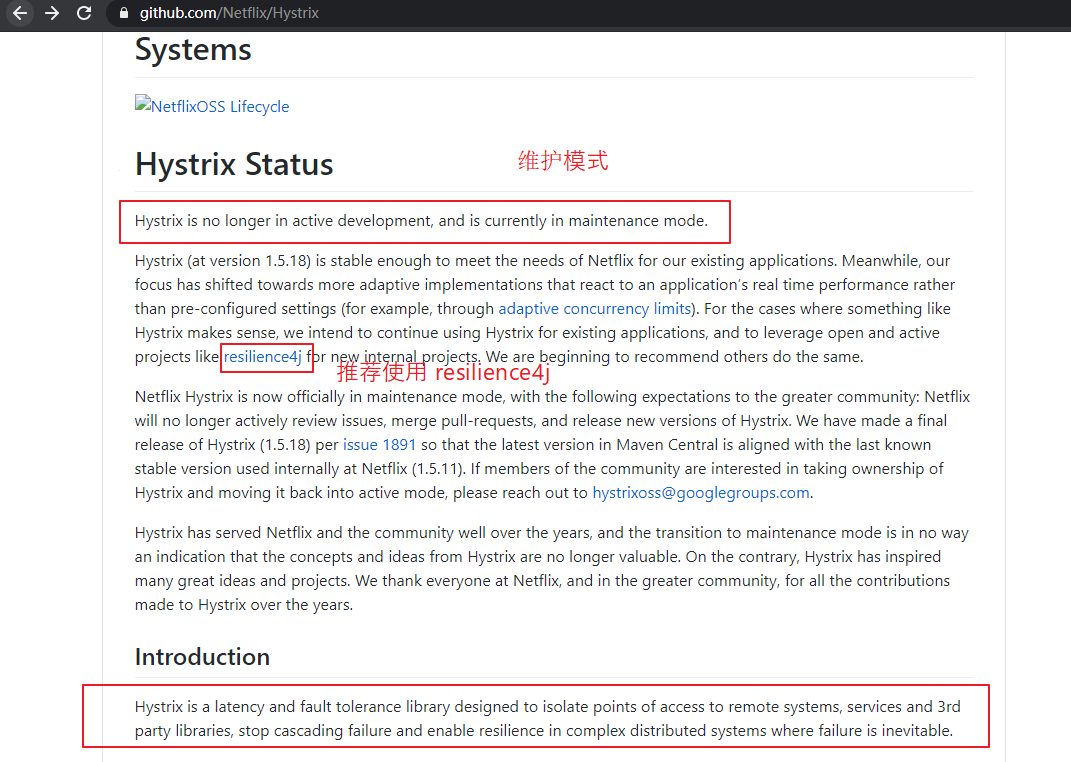Screen dimensions: 1071x762
Task: Click the Hystrix Status heading
Action: coord(234,164)
